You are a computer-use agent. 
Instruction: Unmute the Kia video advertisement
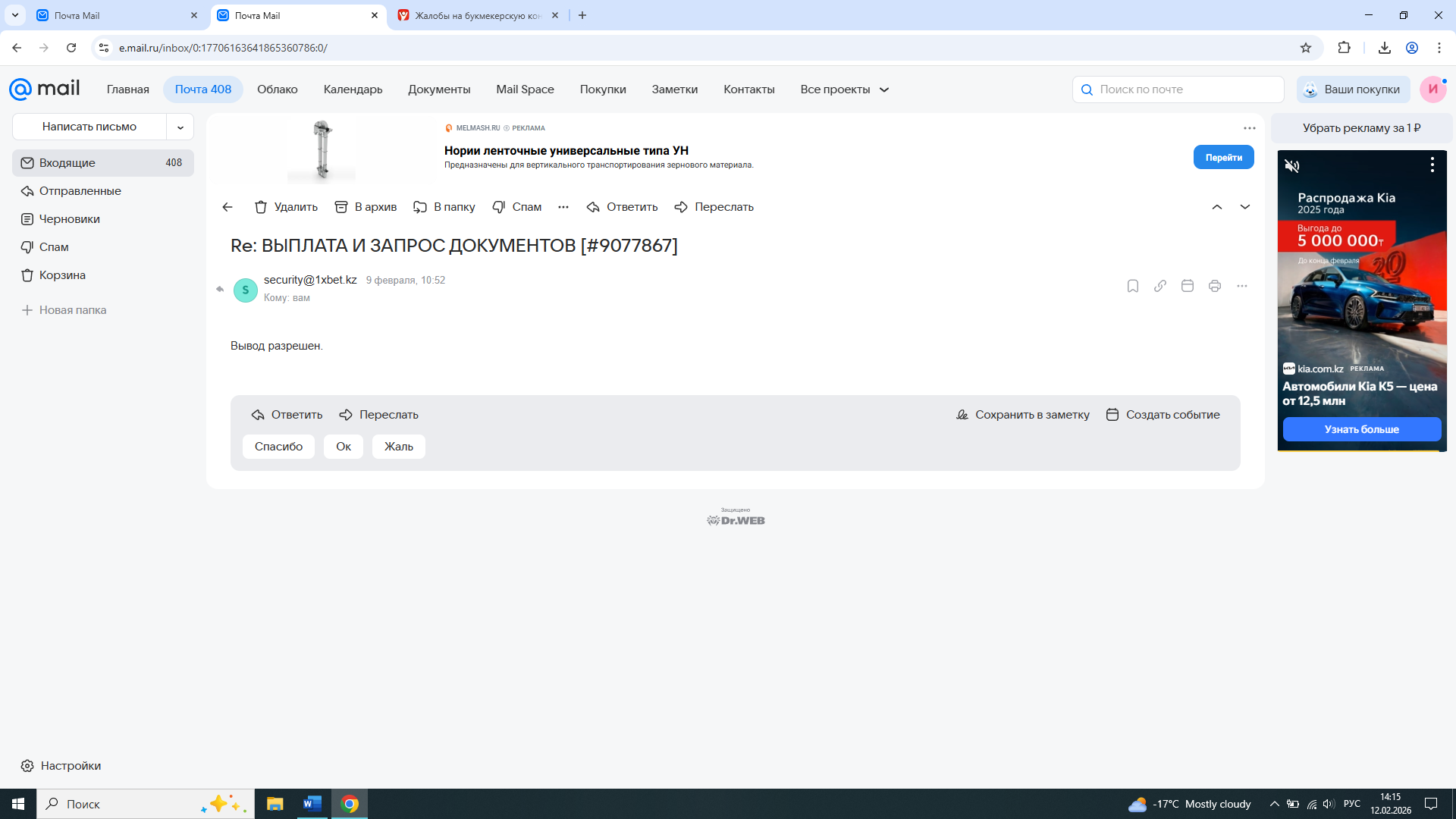click(x=1292, y=165)
